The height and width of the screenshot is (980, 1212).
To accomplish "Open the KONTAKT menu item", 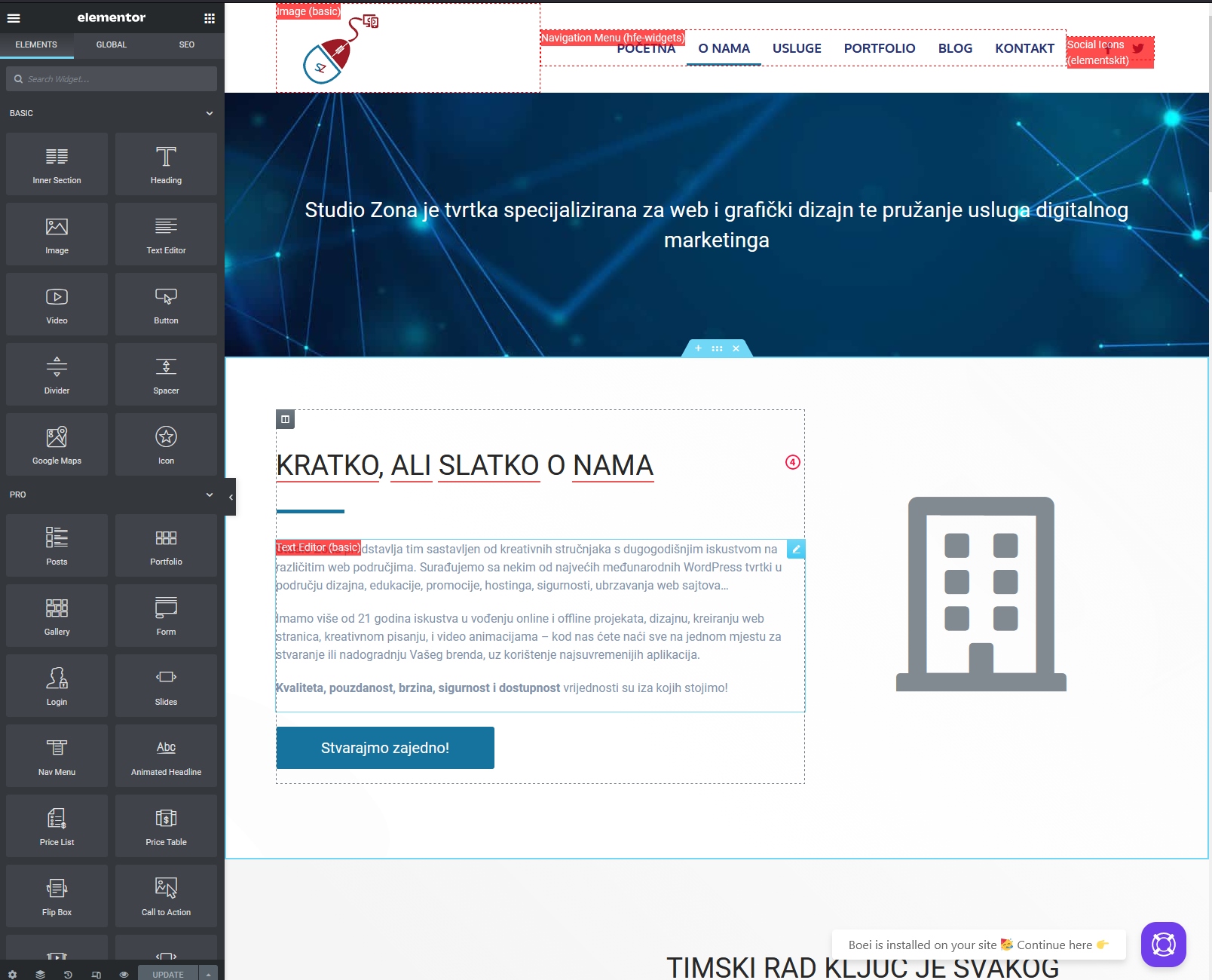I will coord(1024,48).
